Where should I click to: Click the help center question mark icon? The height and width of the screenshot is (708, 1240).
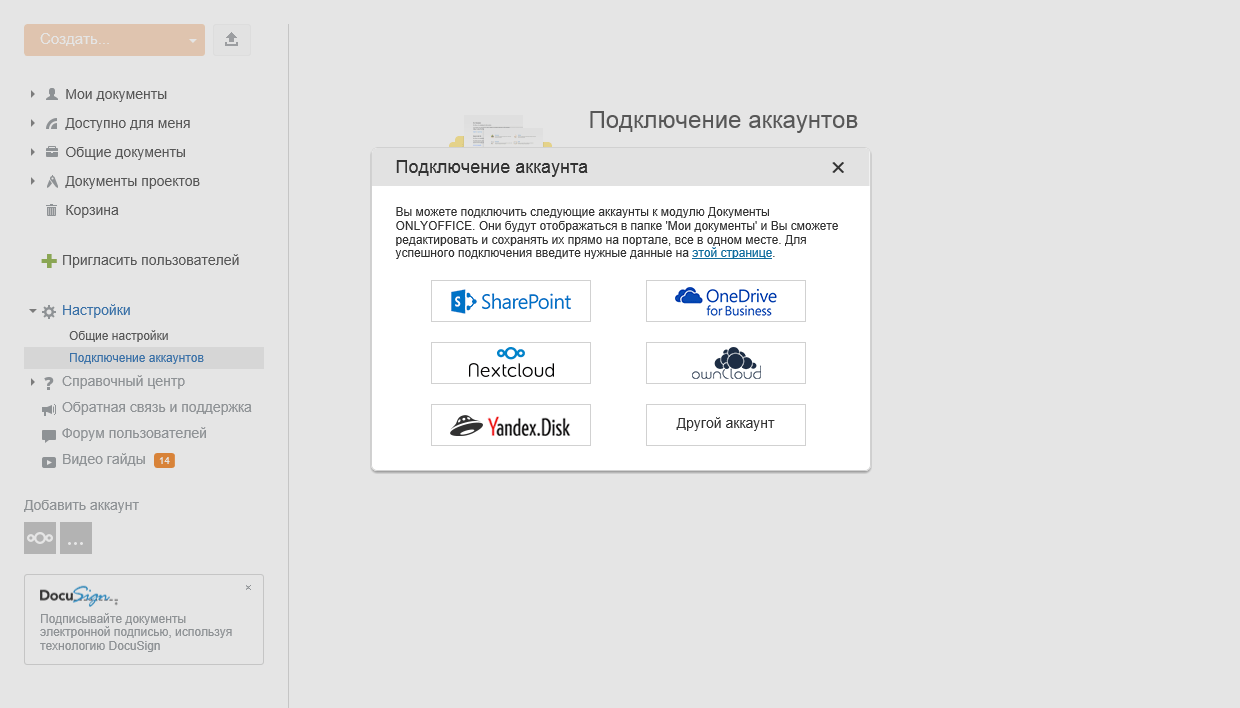[49, 383]
